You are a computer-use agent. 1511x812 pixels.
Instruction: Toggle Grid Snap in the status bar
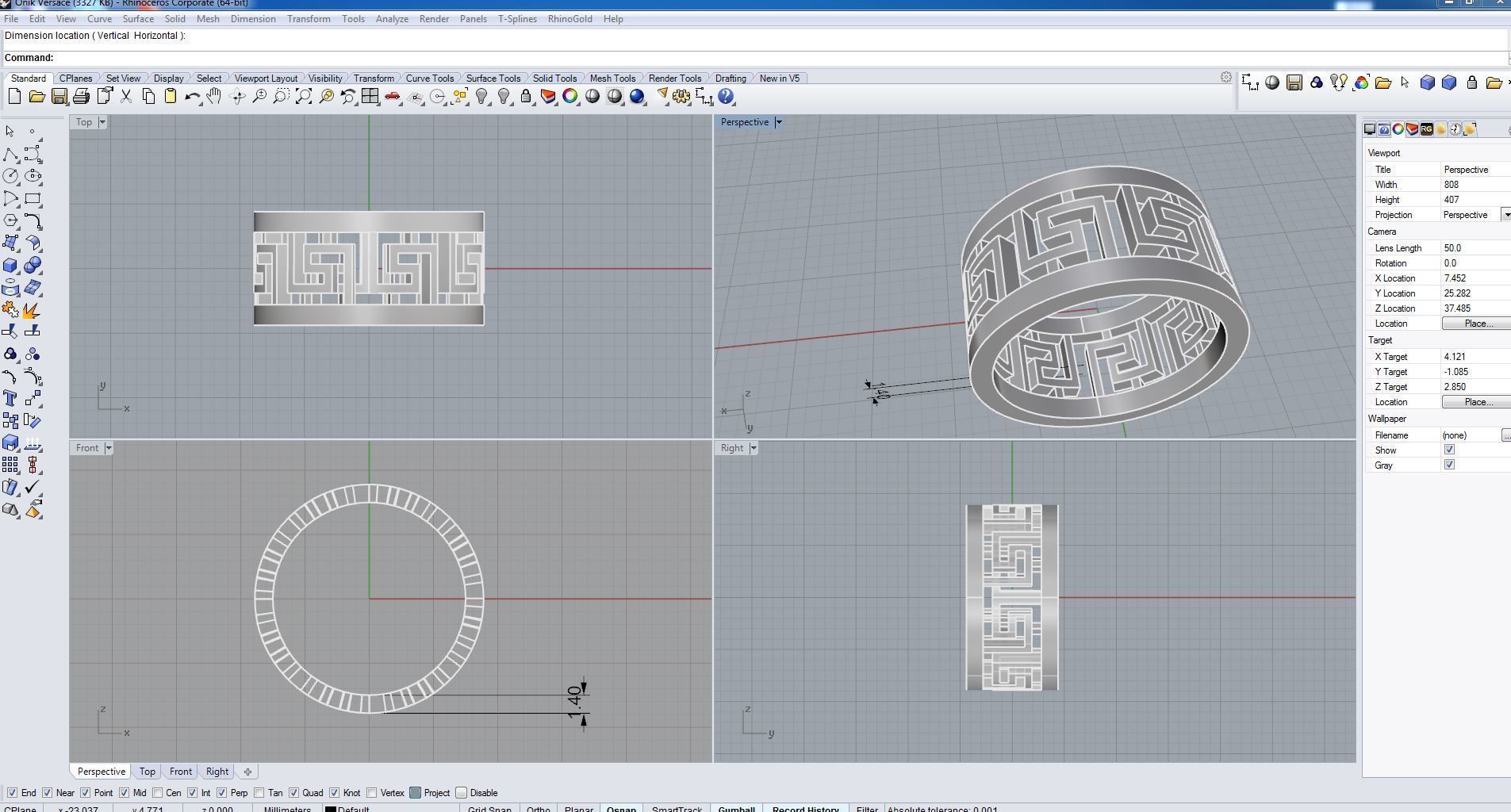(x=489, y=810)
